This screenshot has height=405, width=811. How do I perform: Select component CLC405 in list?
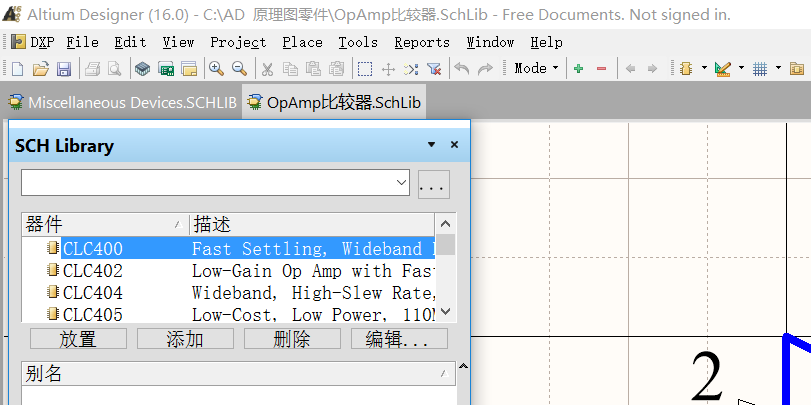[x=229, y=313]
